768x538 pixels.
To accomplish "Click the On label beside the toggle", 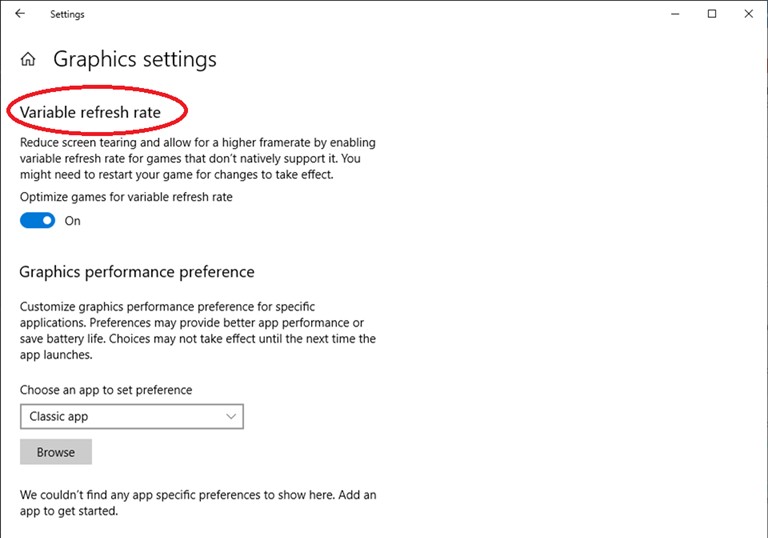I will [72, 221].
